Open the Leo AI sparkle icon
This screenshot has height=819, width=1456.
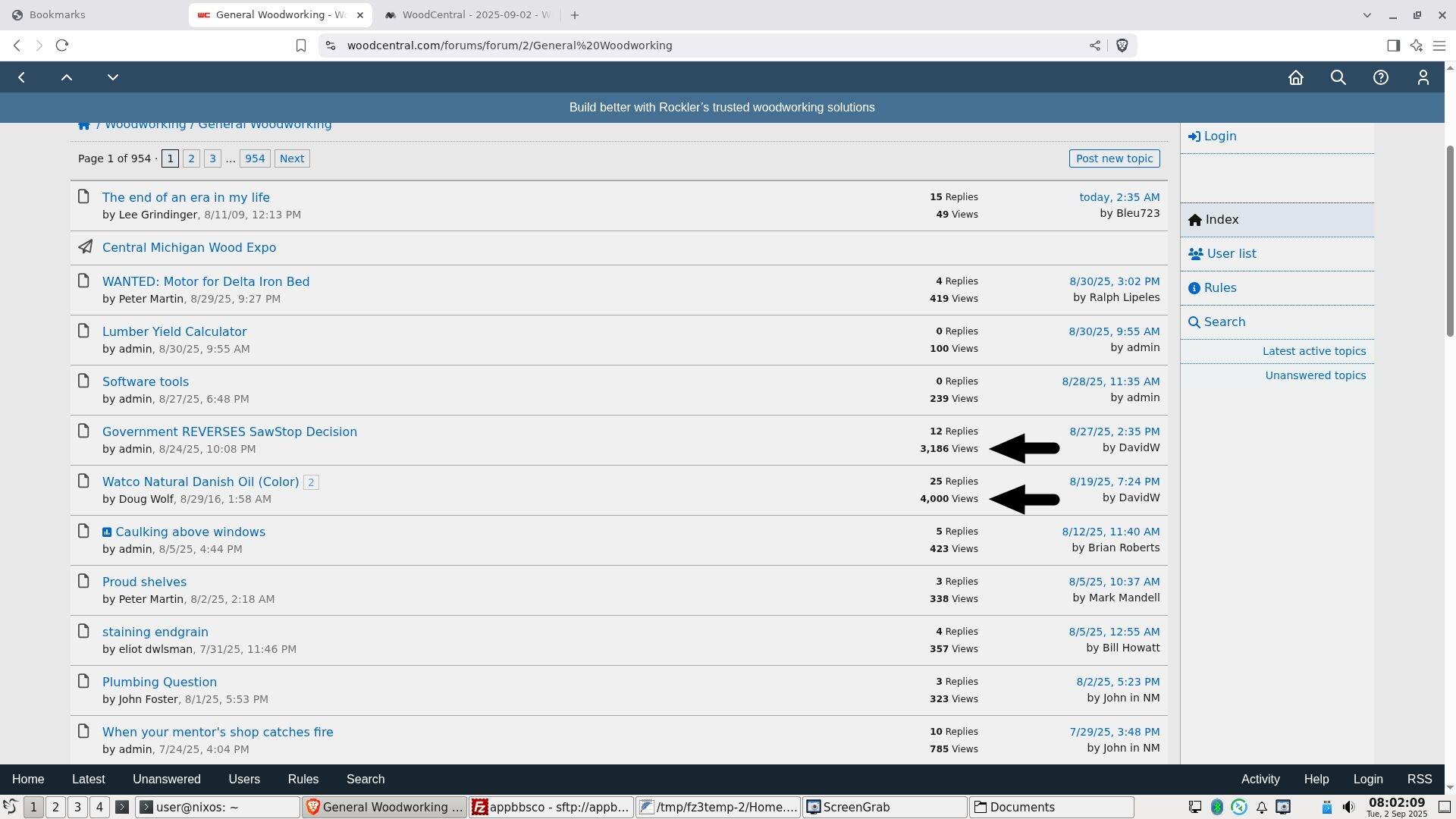(1417, 45)
